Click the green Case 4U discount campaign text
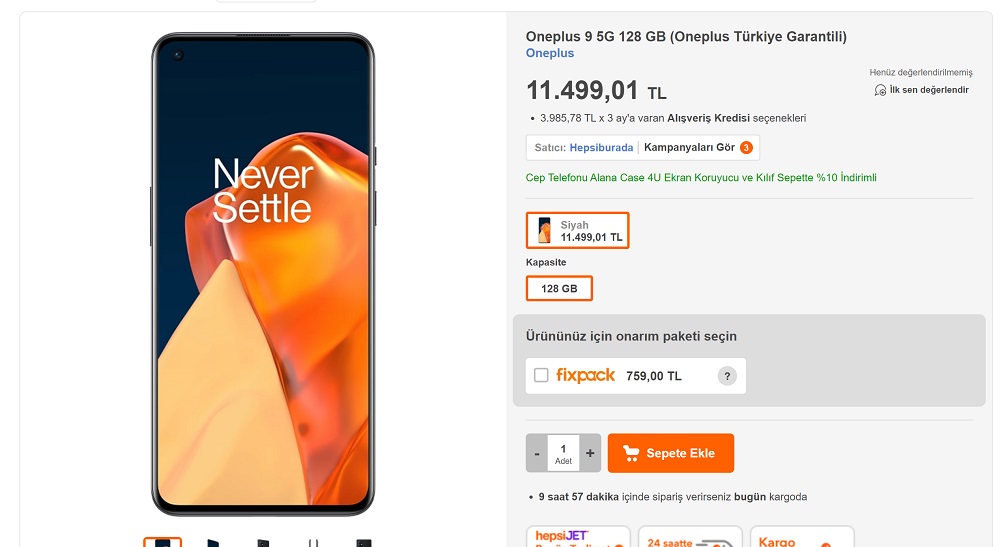Image resolution: width=1000 pixels, height=547 pixels. pyautogui.click(x=700, y=178)
